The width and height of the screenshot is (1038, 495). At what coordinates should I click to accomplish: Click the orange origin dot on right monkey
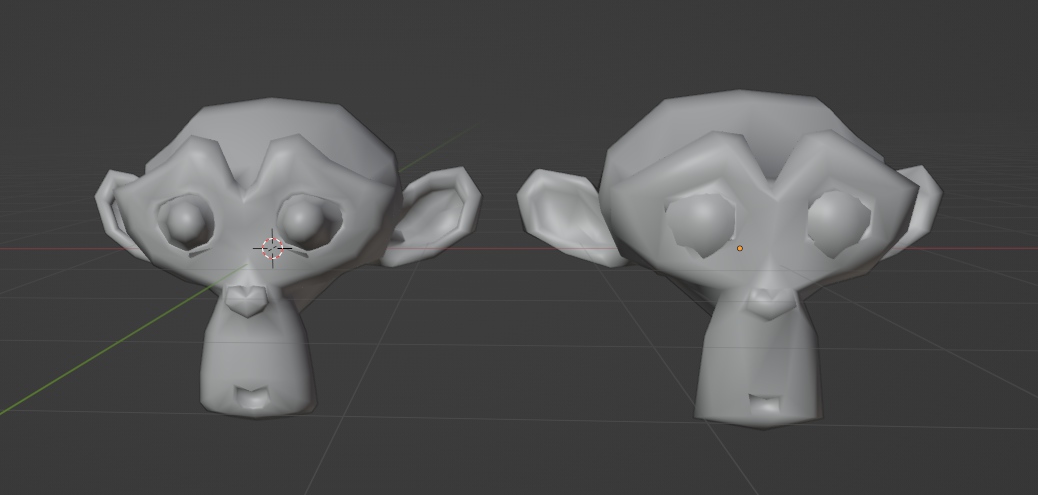pos(739,248)
